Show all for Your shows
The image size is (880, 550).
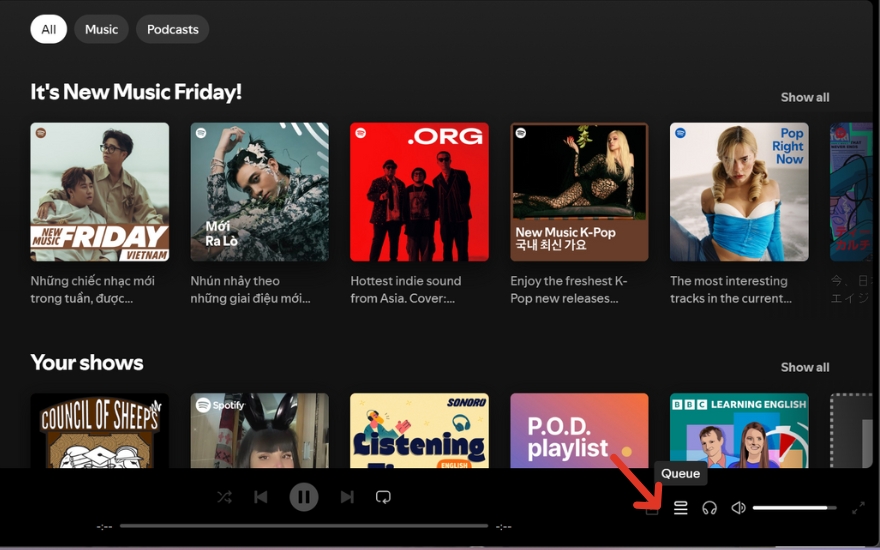click(x=805, y=367)
